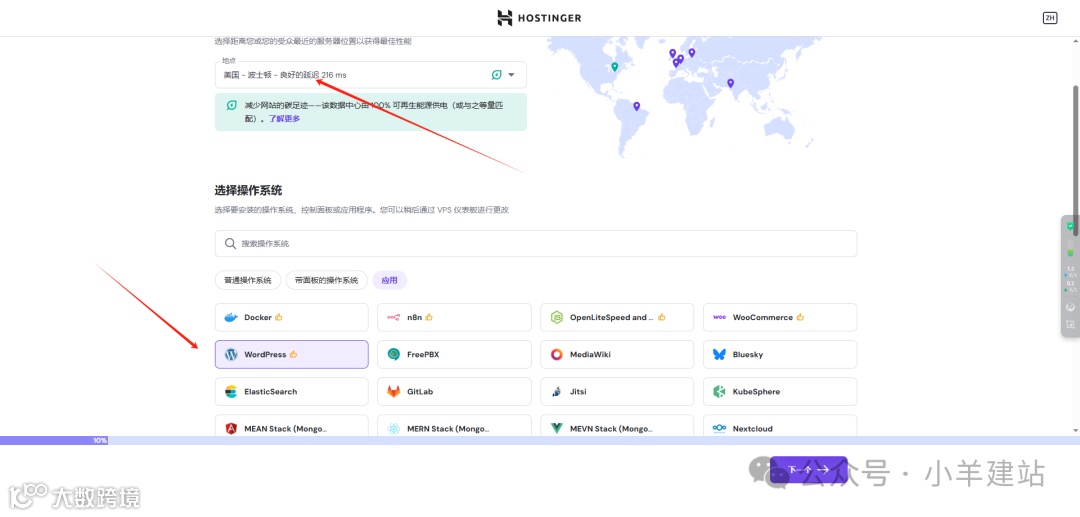The height and width of the screenshot is (517, 1080).
Task: Click the OpenLiteSpeed and ... card label
Action: point(612,317)
